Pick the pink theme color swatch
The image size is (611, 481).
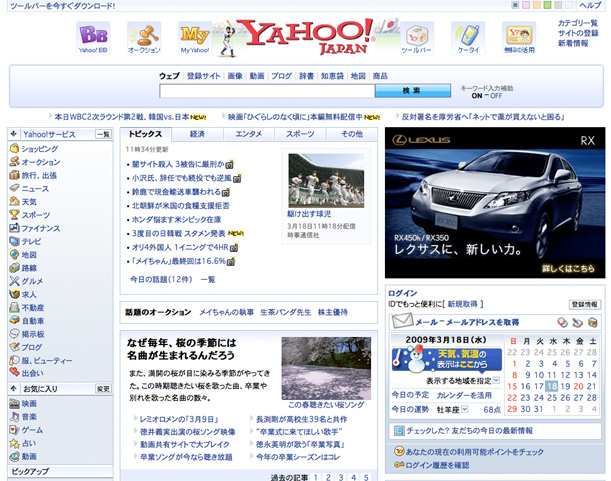(x=526, y=5)
